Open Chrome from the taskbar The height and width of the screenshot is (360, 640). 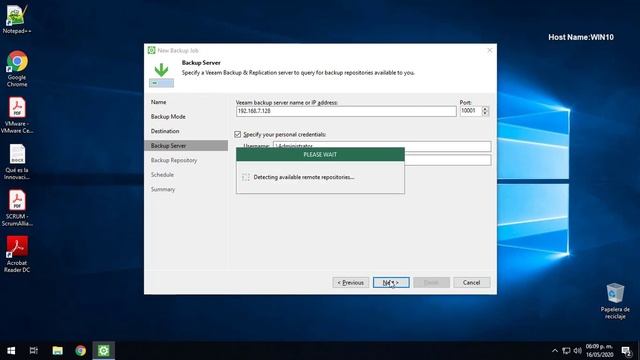click(x=80, y=351)
